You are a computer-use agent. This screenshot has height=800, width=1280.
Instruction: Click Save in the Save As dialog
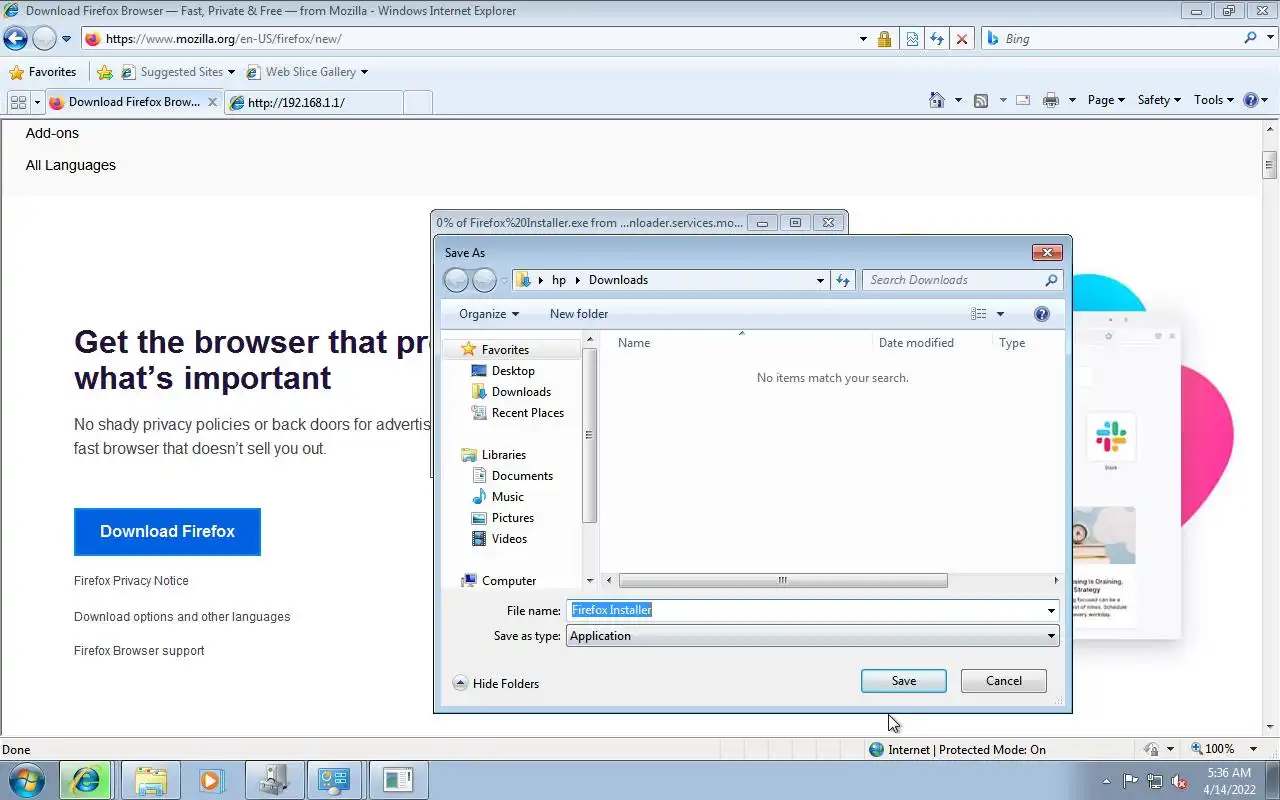(904, 681)
